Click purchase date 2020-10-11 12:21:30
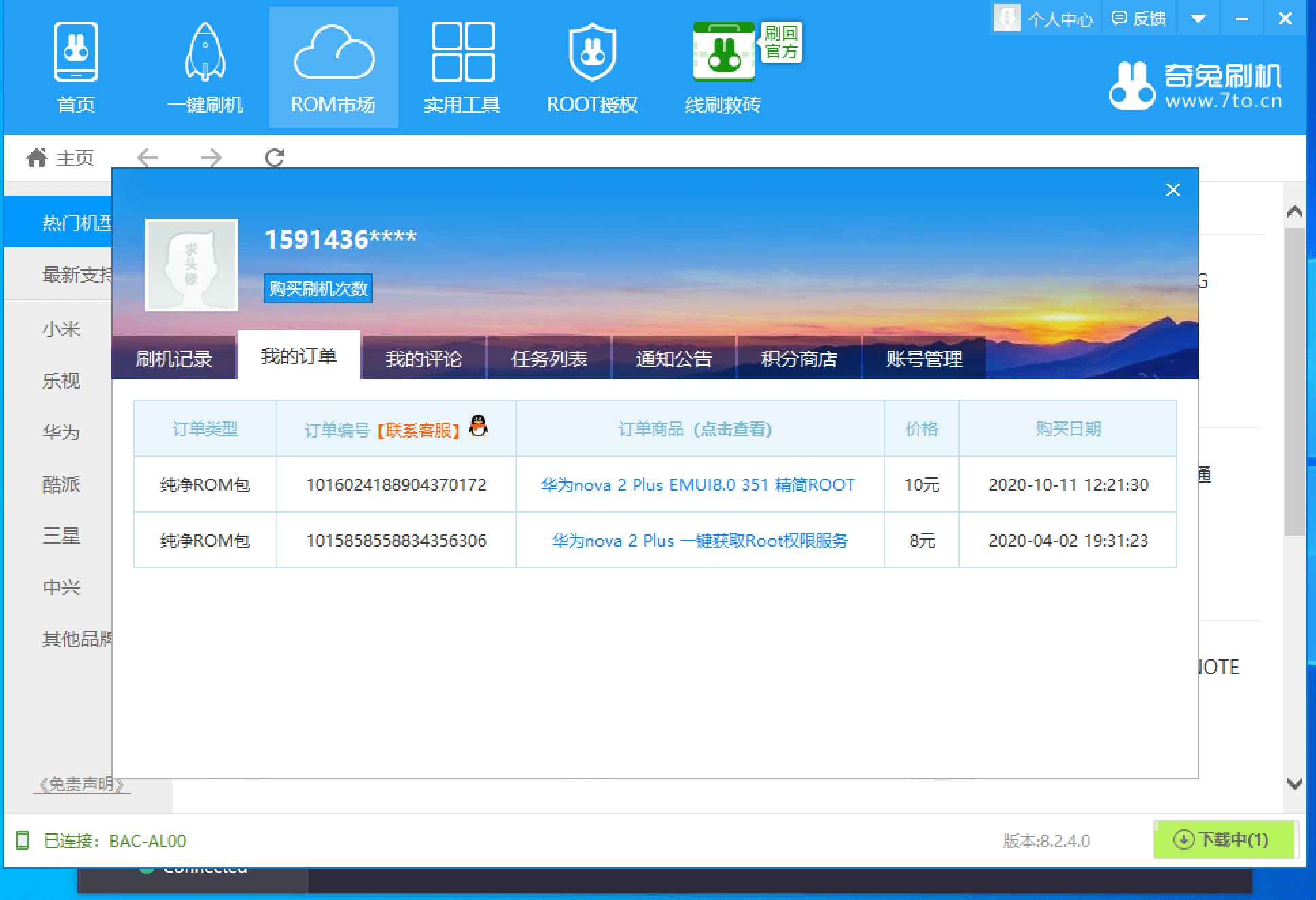1316x900 pixels. pyautogui.click(x=1069, y=485)
